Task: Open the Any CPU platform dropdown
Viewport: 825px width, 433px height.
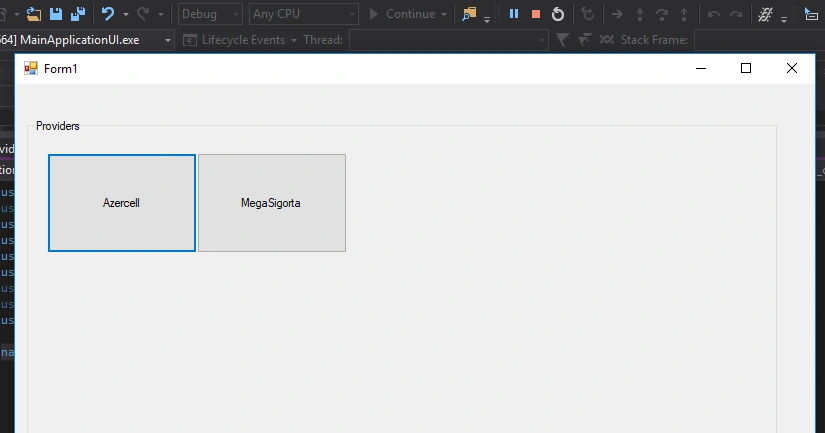Action: pos(304,14)
